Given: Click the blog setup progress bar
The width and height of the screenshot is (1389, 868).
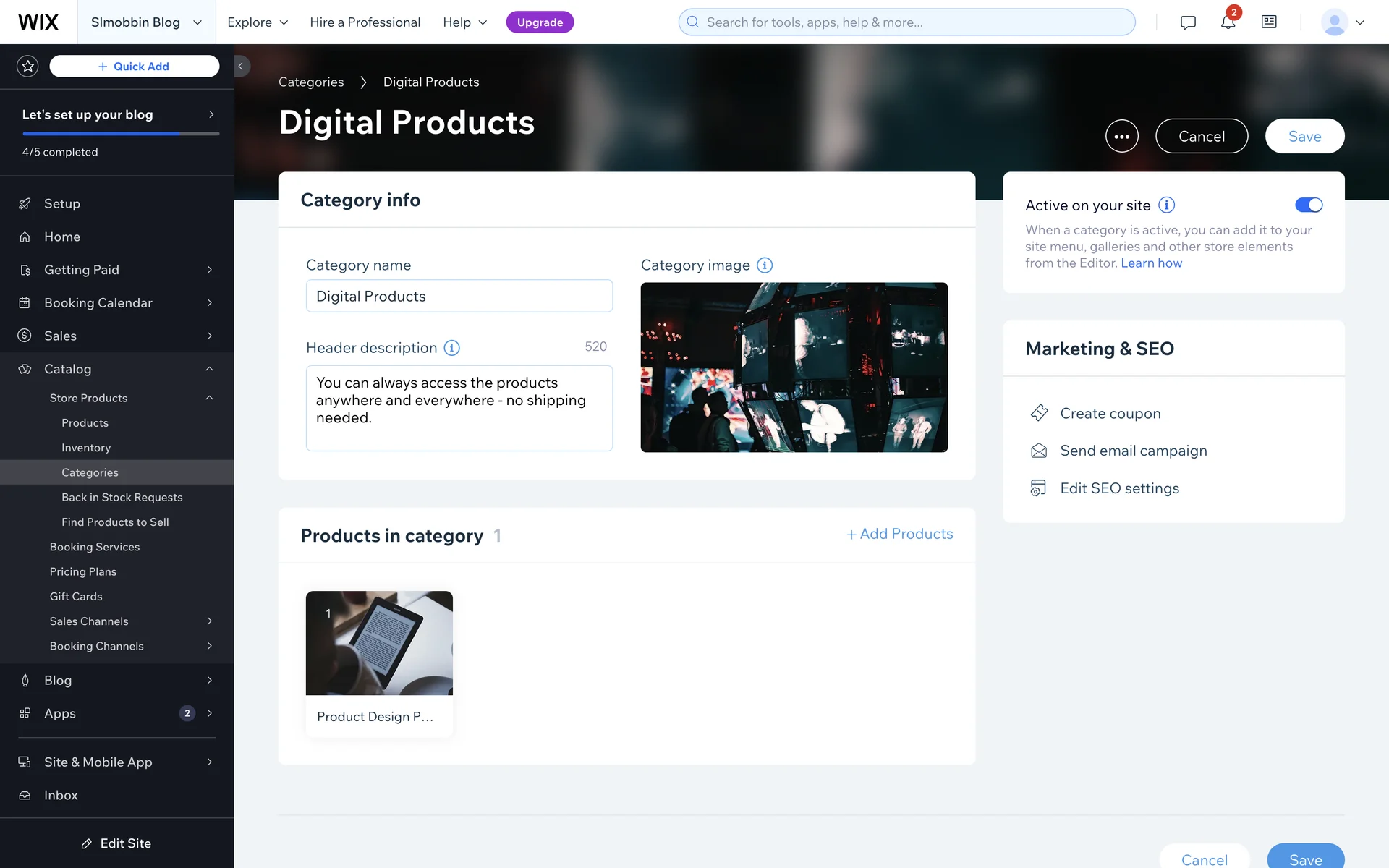Looking at the screenshot, I should 121,134.
